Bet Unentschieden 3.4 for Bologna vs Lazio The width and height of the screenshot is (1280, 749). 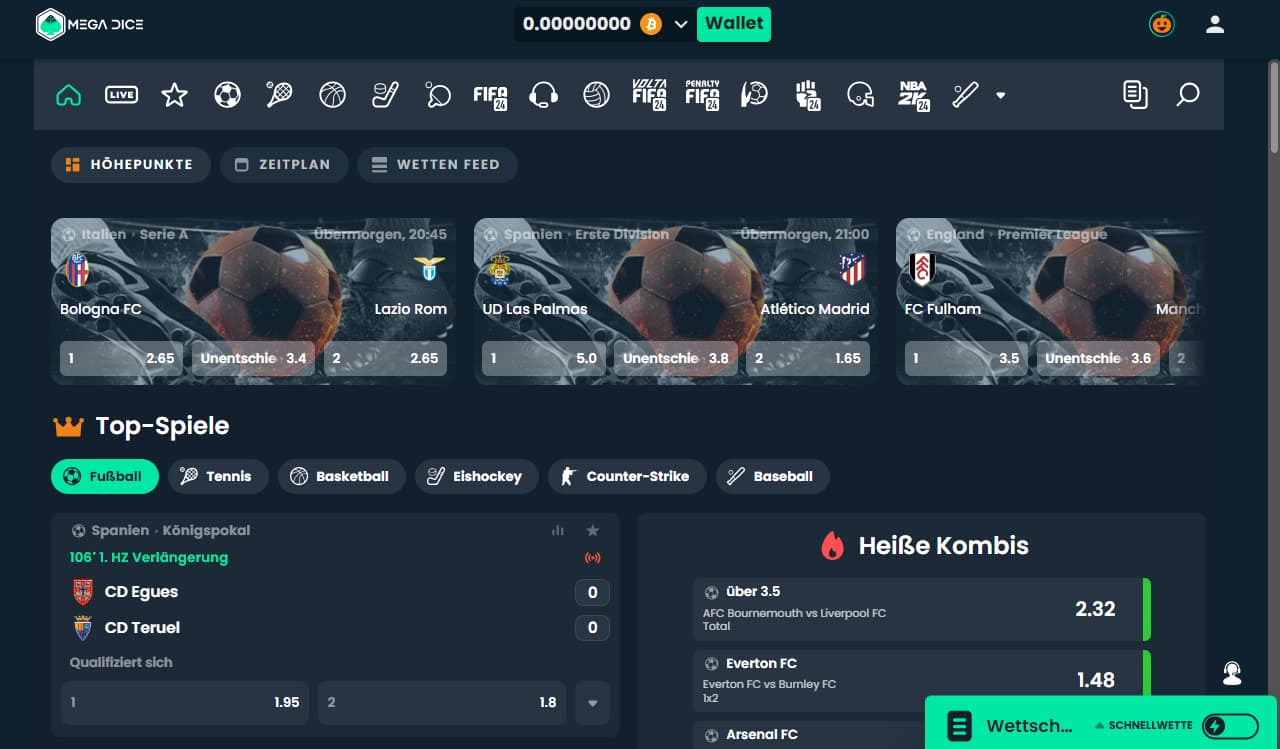point(253,358)
